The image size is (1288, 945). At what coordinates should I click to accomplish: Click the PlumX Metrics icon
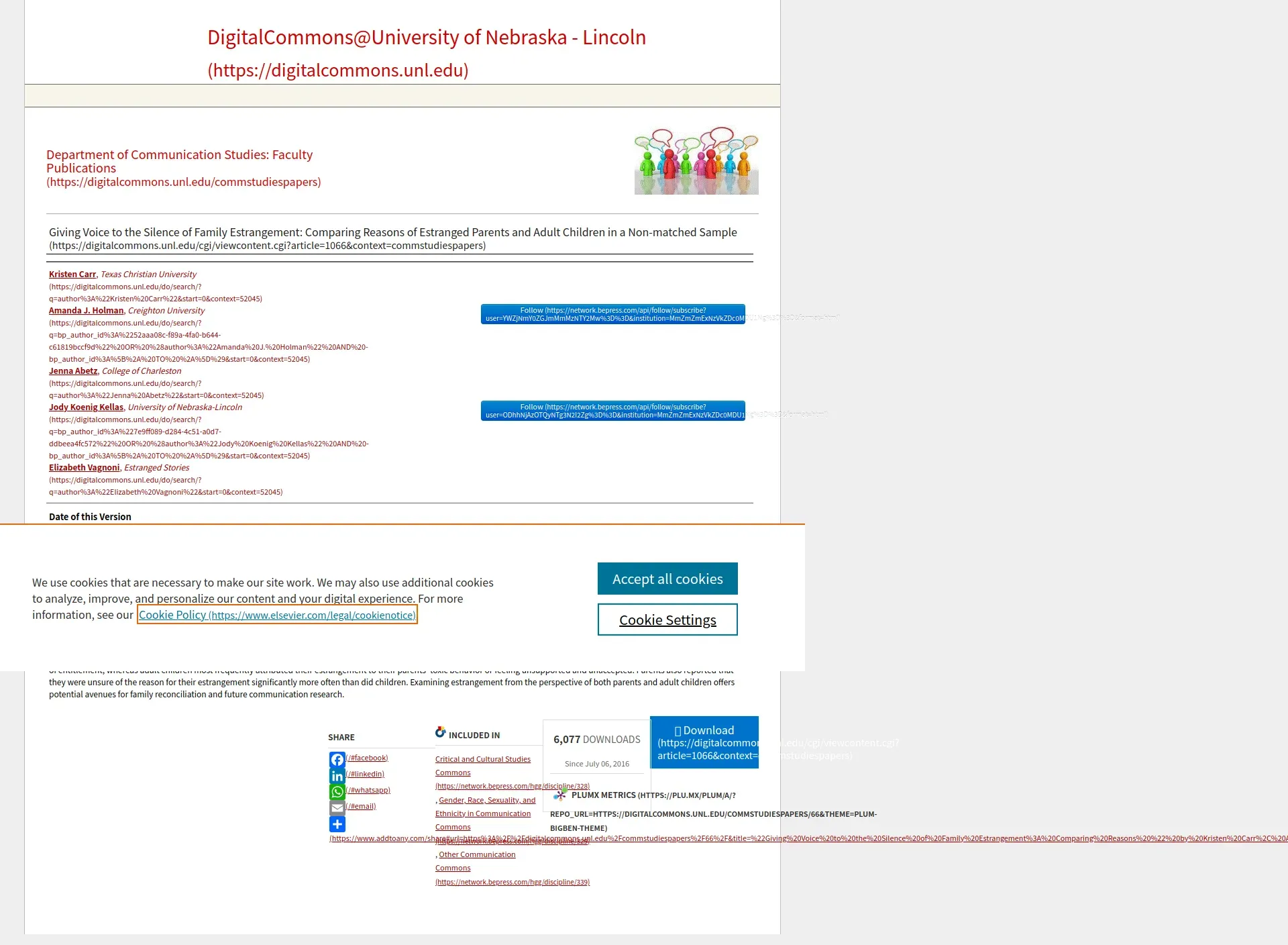[x=560, y=795]
